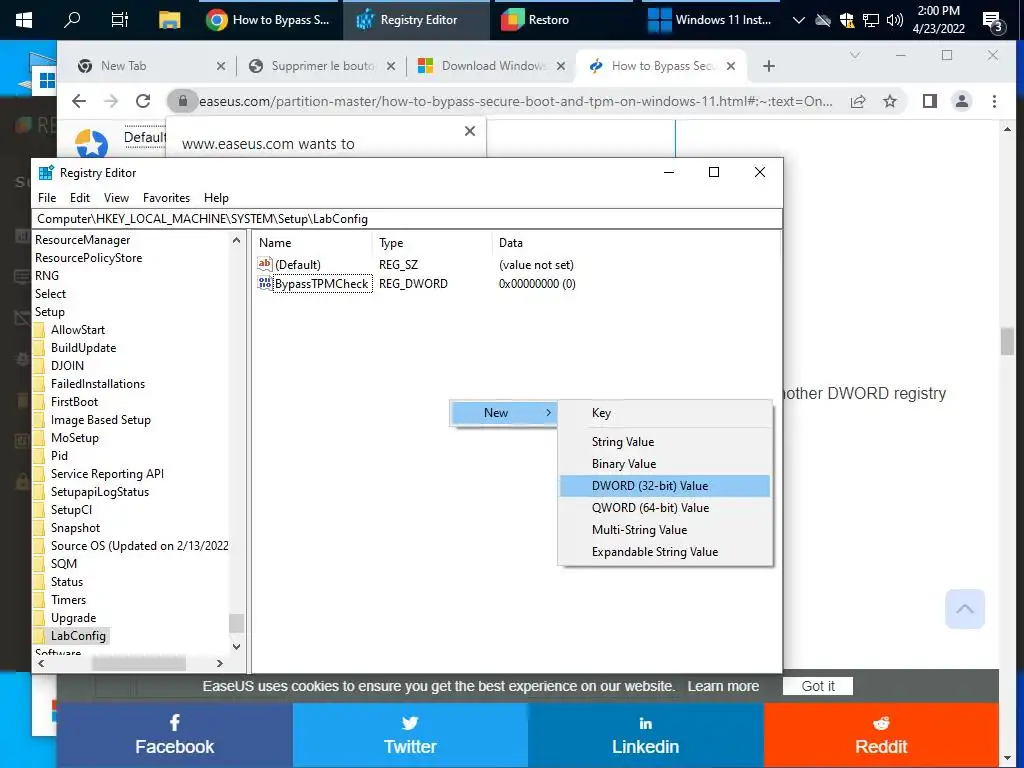Select Upgrade key in tree
This screenshot has width=1024, height=768.
point(73,618)
